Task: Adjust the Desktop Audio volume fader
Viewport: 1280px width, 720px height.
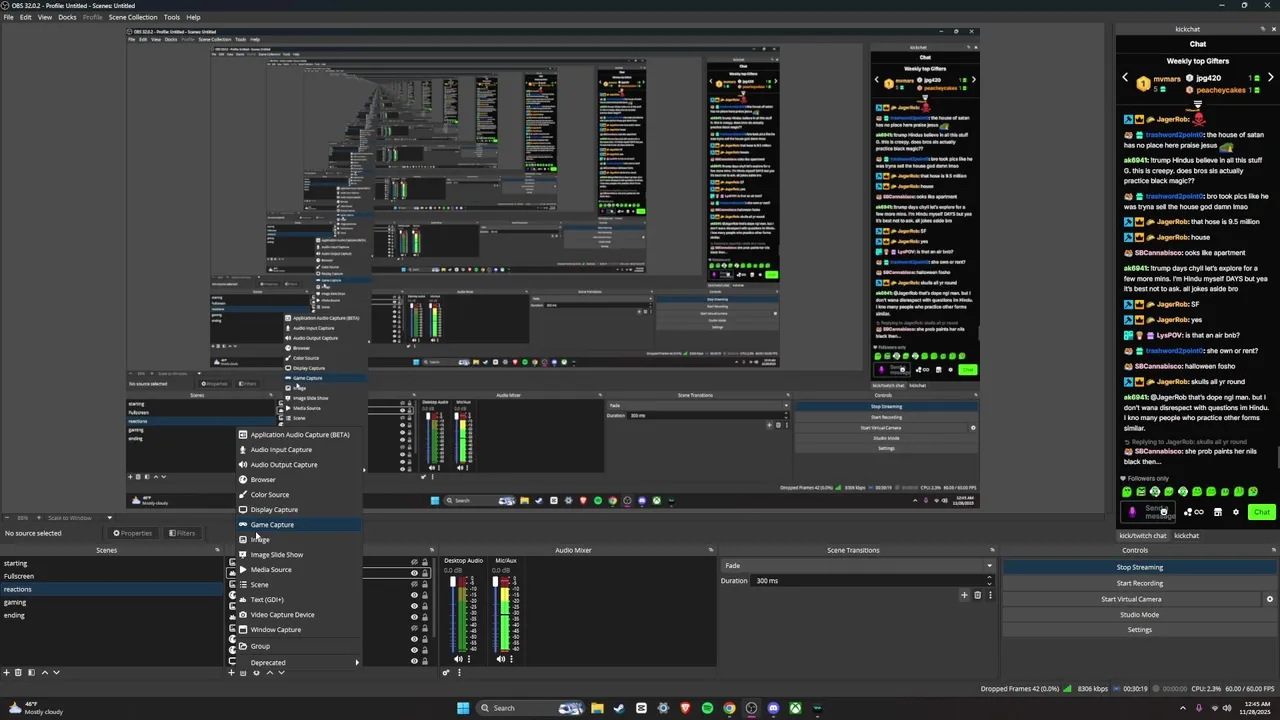Action: coord(453,582)
